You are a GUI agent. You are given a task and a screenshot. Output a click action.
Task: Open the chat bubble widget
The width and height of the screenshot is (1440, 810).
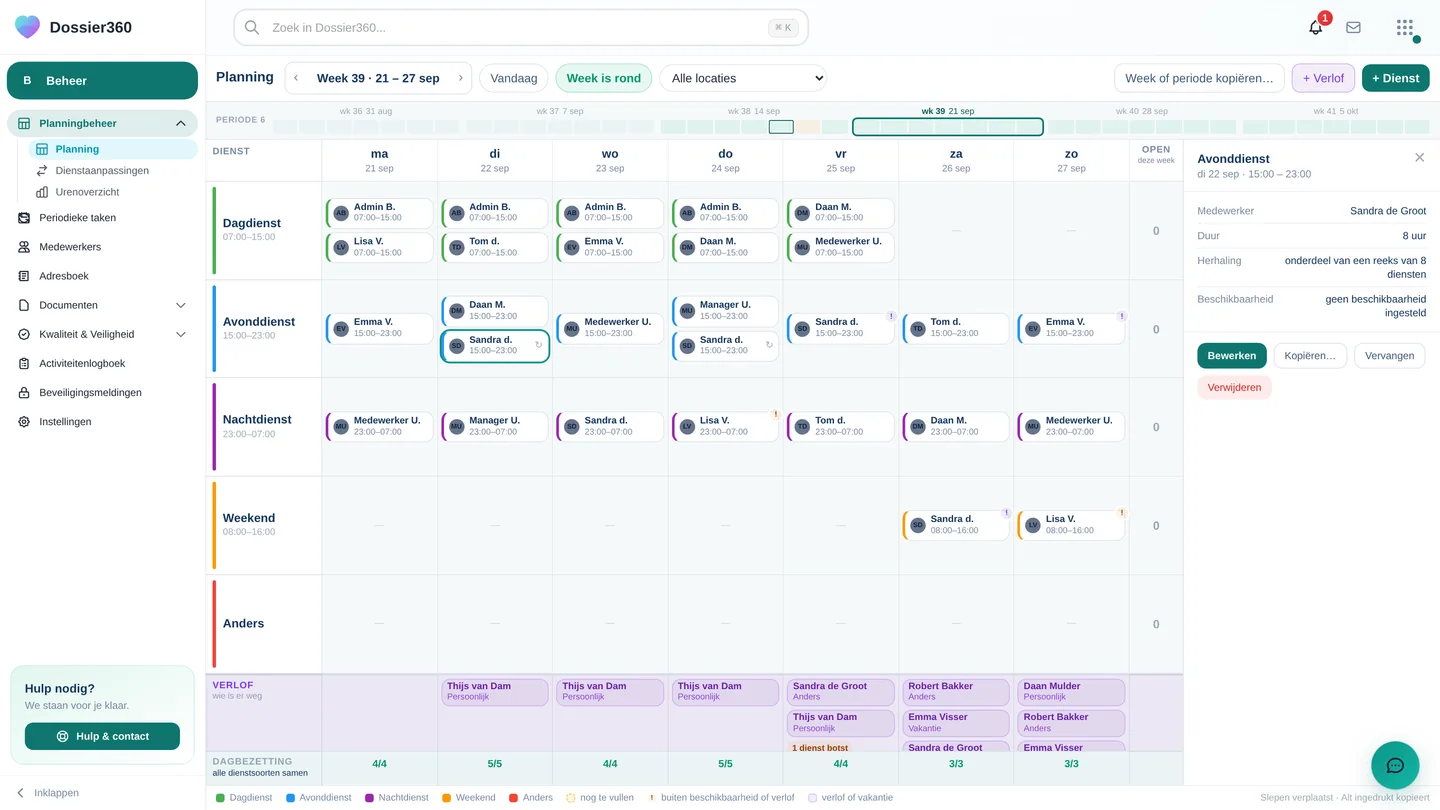coord(1395,766)
